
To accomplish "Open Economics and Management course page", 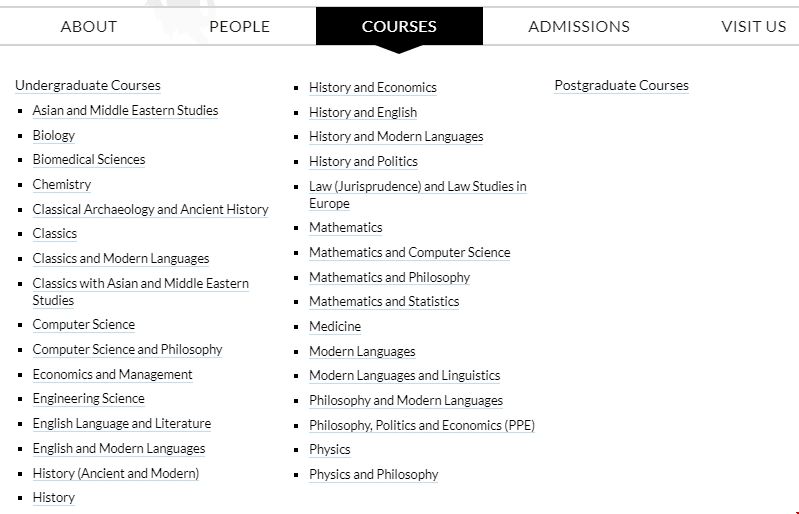I will click(x=112, y=375).
